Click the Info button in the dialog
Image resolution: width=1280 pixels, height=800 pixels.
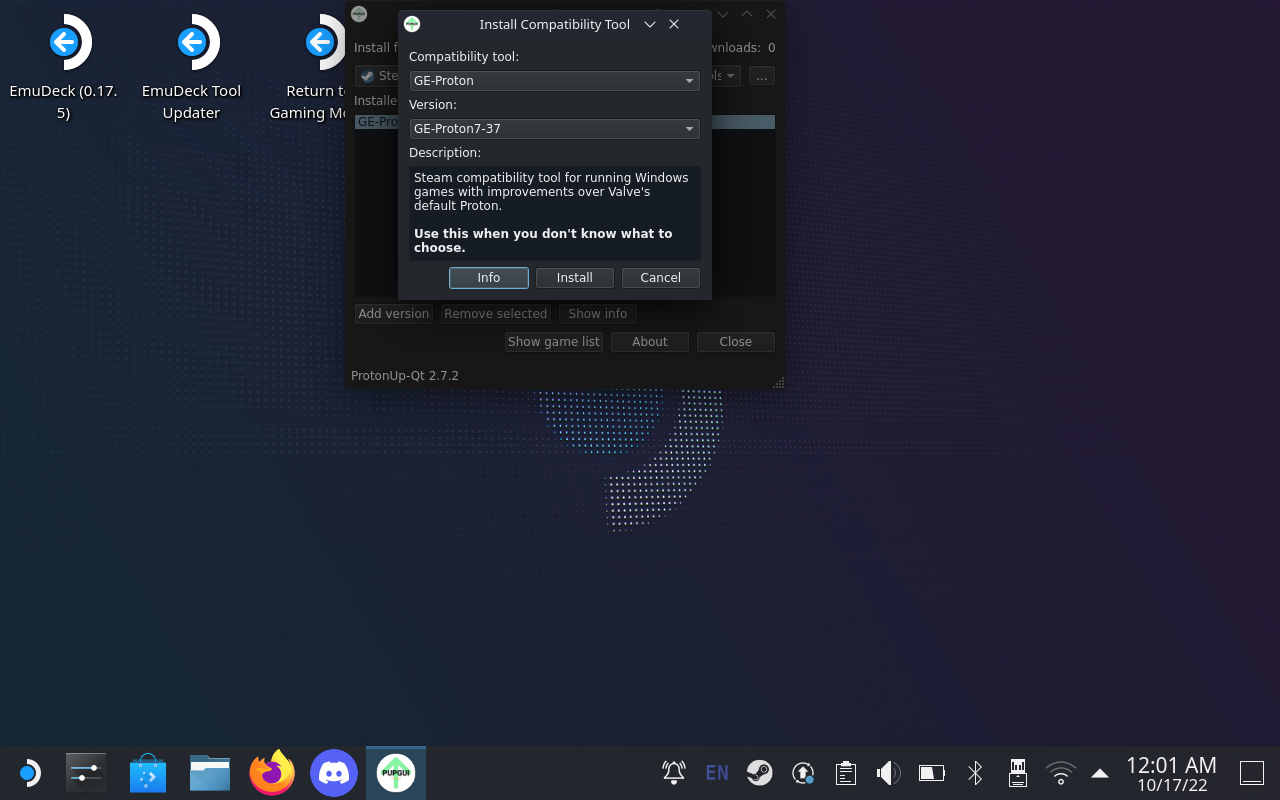coord(489,277)
